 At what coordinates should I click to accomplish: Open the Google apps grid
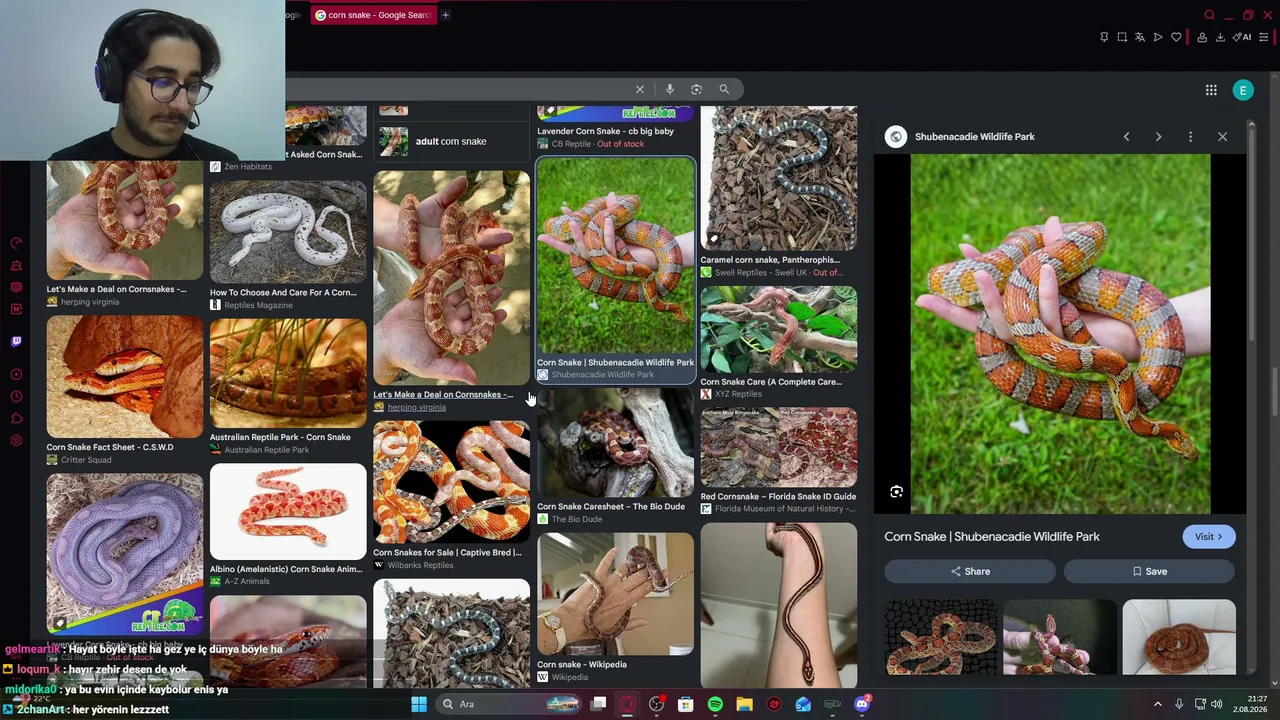coord(1211,90)
